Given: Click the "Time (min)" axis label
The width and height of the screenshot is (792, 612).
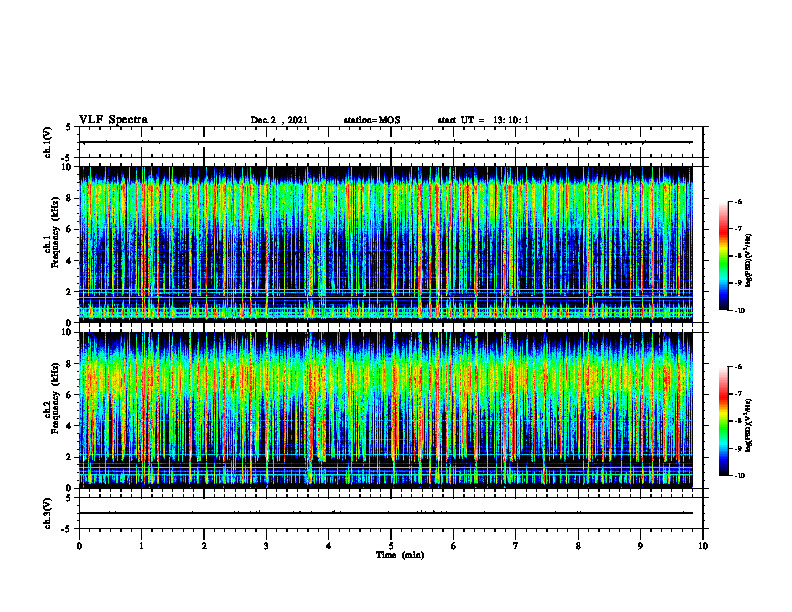Looking at the screenshot, I should click(x=400, y=555).
